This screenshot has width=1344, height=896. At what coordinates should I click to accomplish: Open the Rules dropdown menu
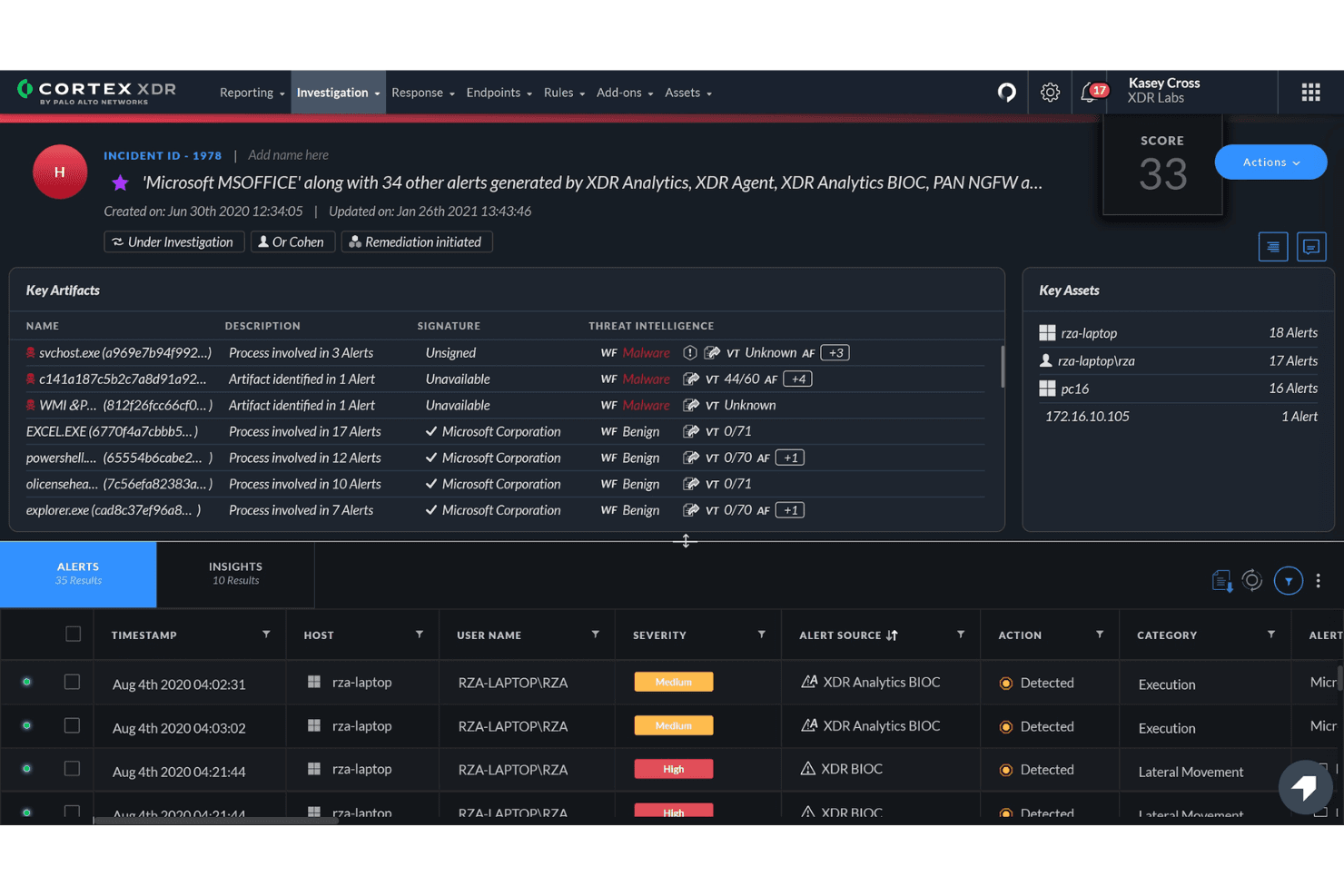click(564, 93)
